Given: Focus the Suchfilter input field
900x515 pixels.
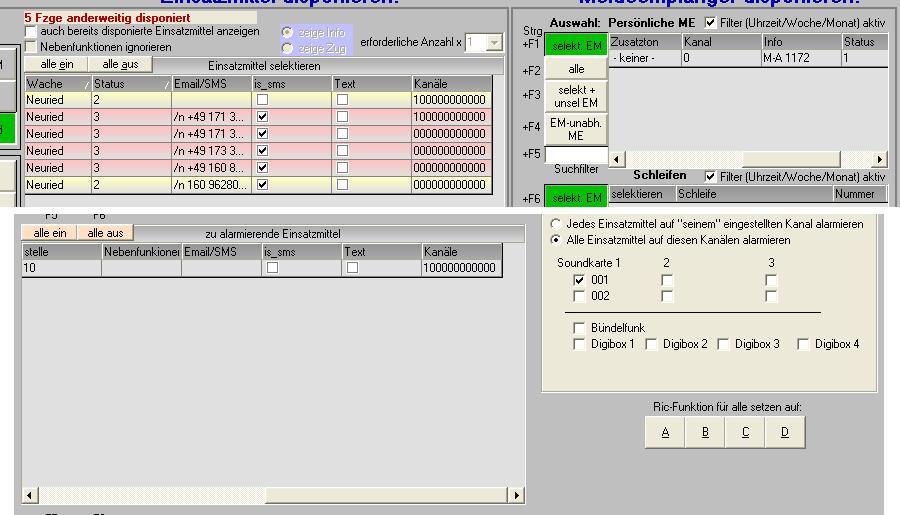Looking at the screenshot, I should tap(576, 156).
